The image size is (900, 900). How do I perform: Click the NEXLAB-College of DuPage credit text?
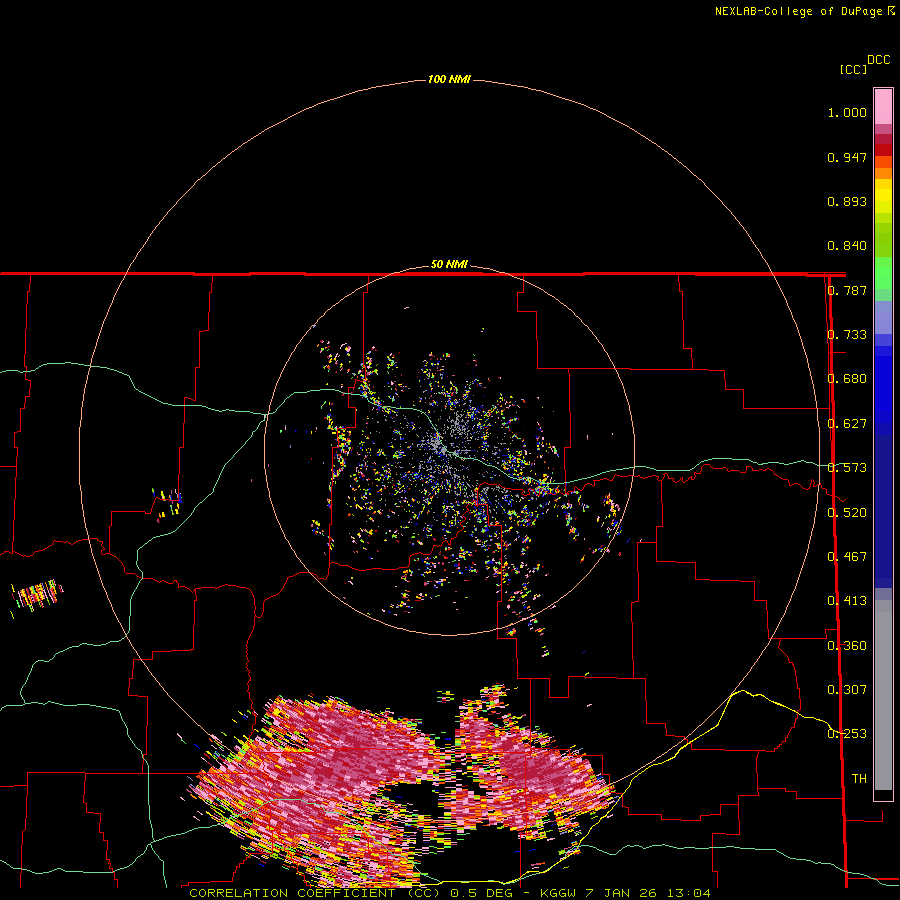800,11
